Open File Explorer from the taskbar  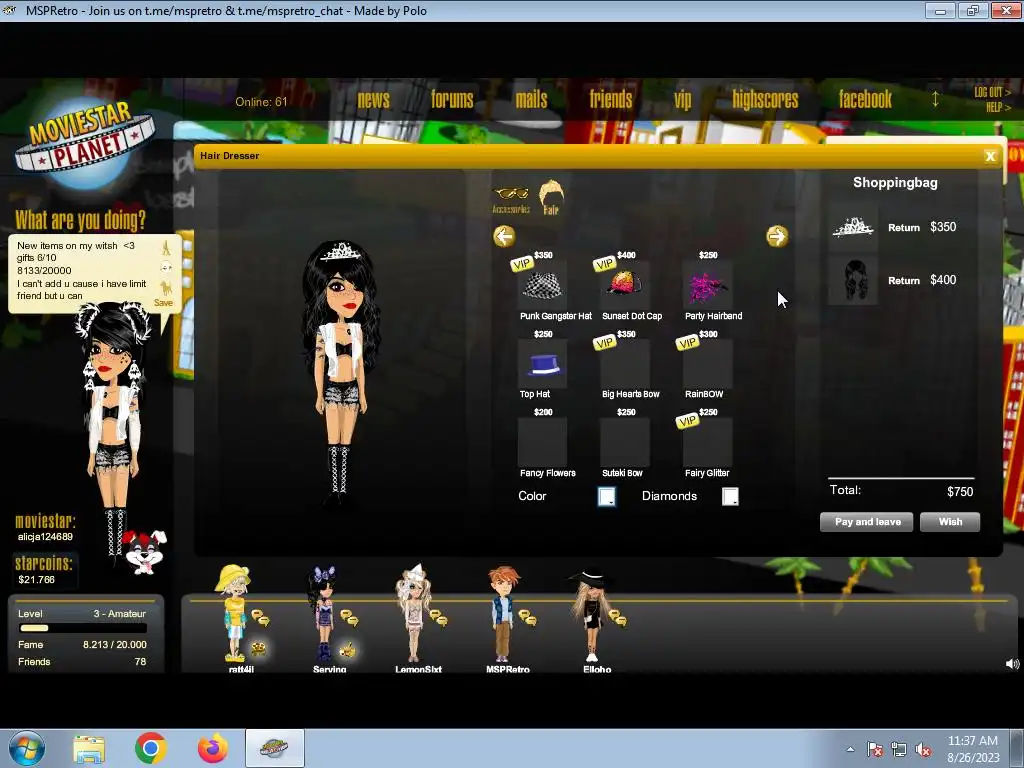click(x=89, y=748)
